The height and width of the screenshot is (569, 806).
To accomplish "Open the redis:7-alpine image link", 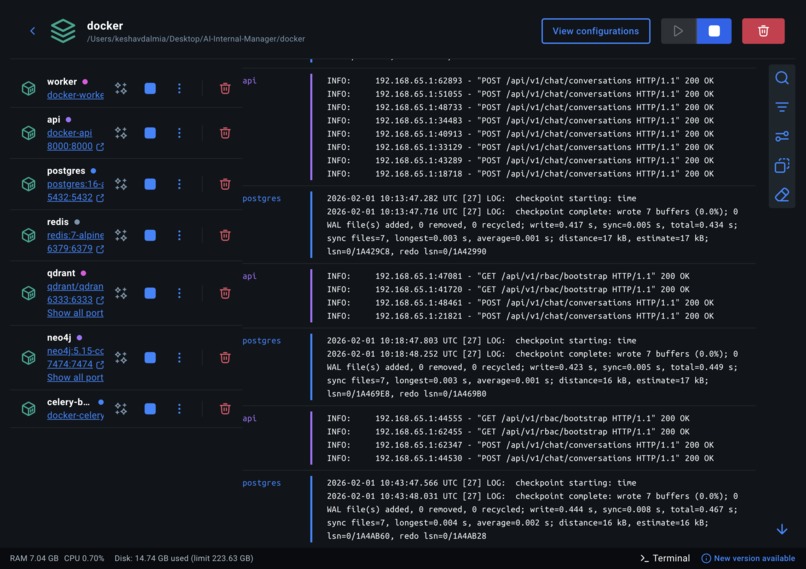I will coord(75,235).
